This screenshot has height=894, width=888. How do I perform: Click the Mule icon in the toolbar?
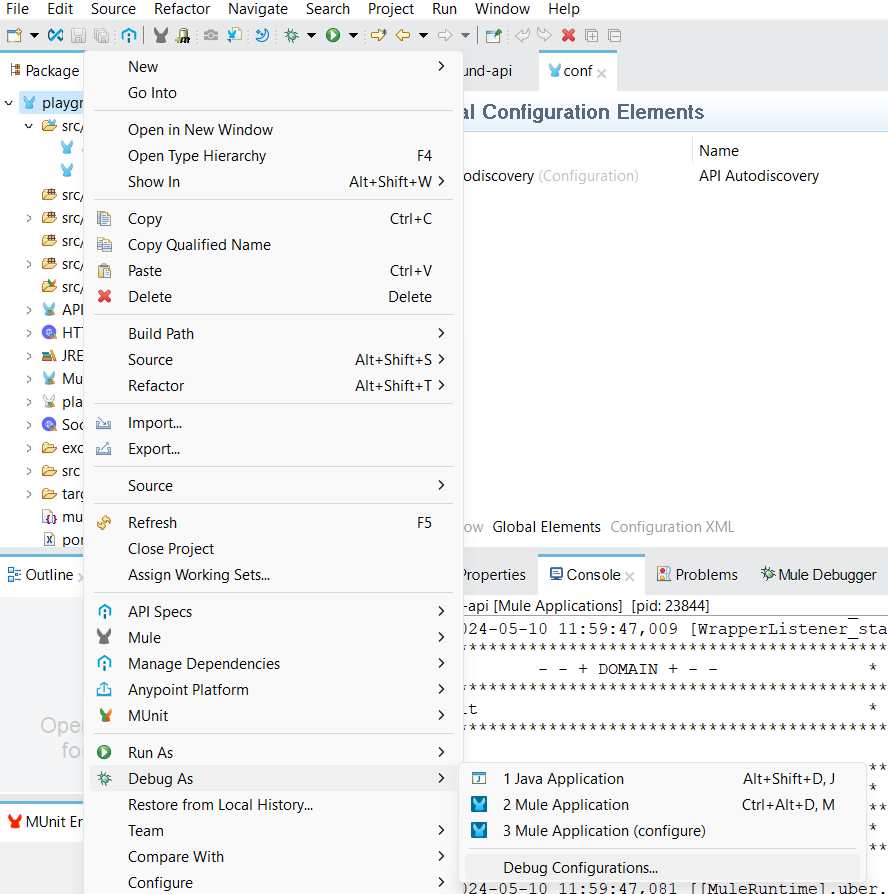[160, 36]
